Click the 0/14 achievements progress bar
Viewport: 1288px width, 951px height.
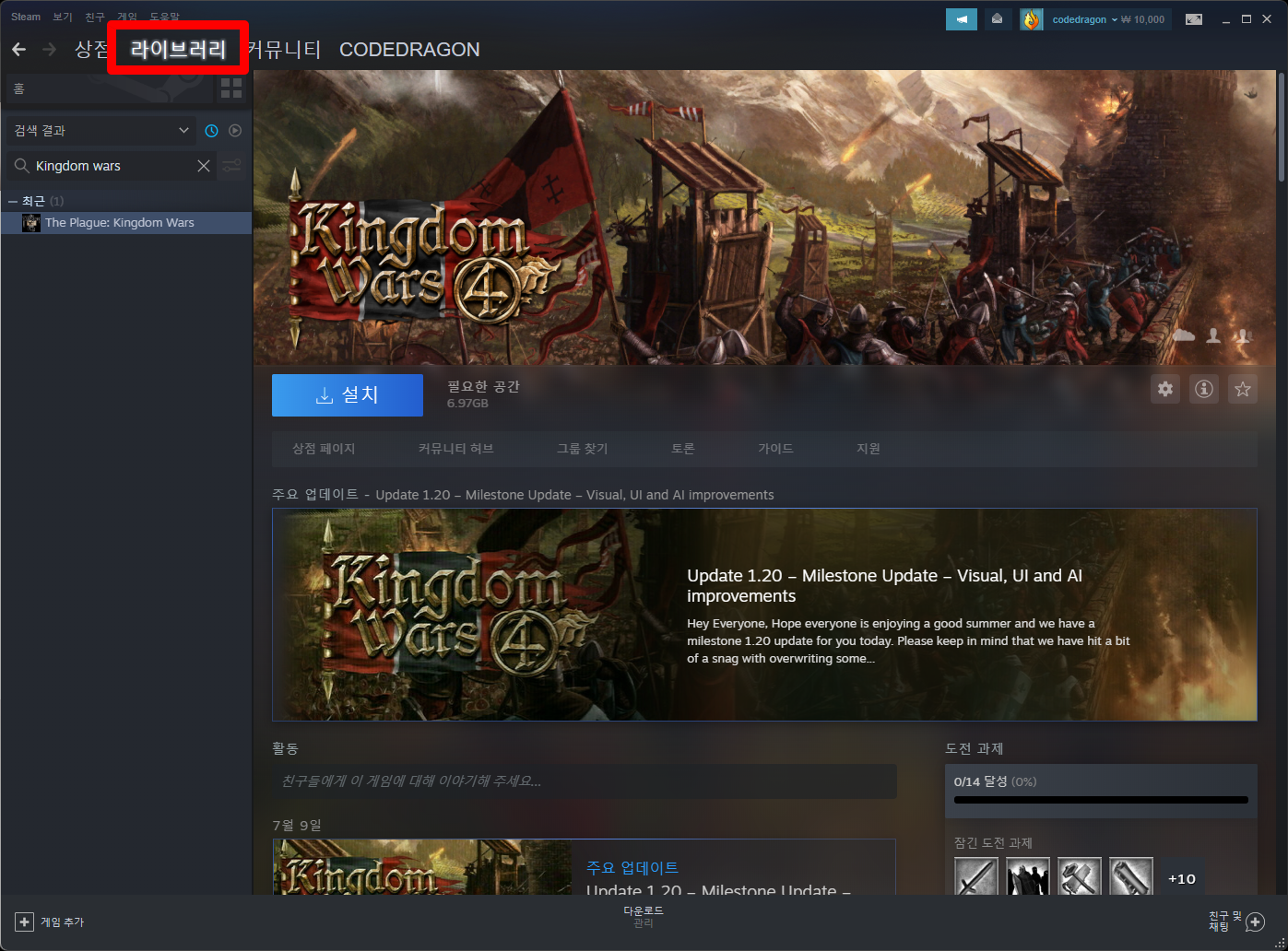click(x=1101, y=800)
